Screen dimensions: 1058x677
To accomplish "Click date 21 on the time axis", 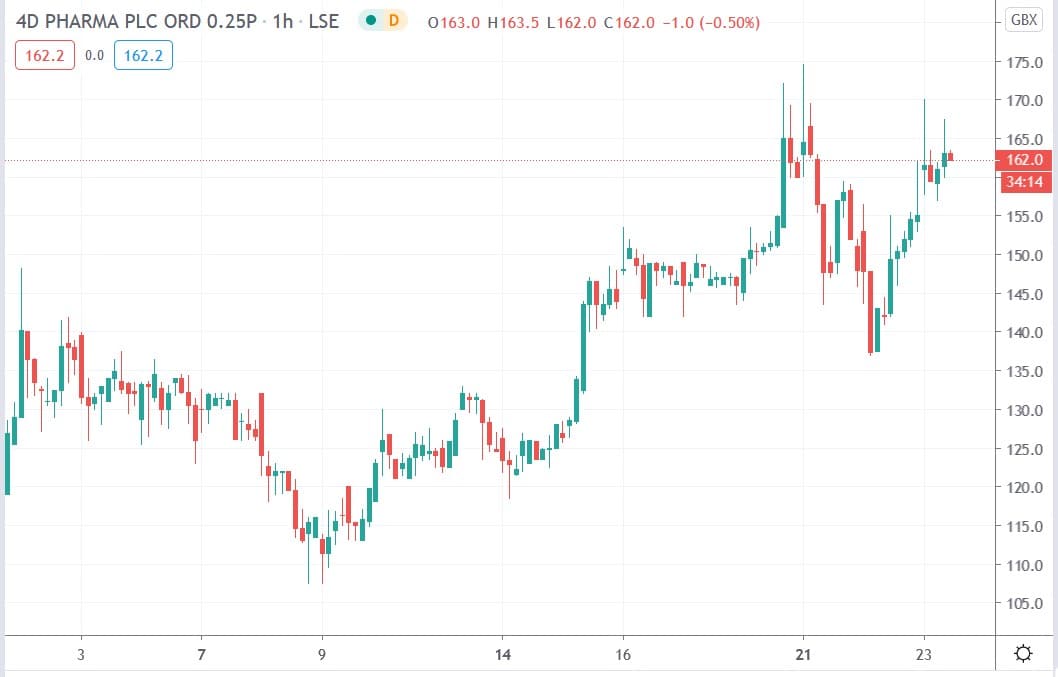I will (802, 655).
